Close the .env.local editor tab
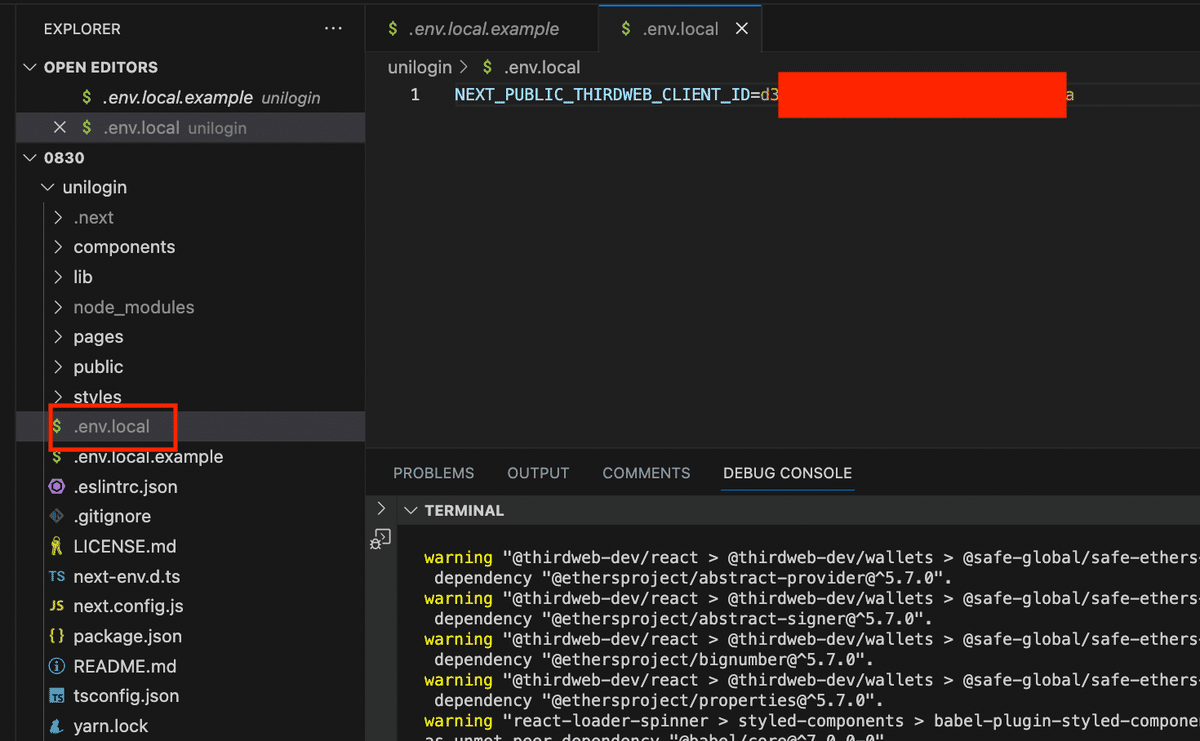Image resolution: width=1200 pixels, height=741 pixels. tap(742, 29)
